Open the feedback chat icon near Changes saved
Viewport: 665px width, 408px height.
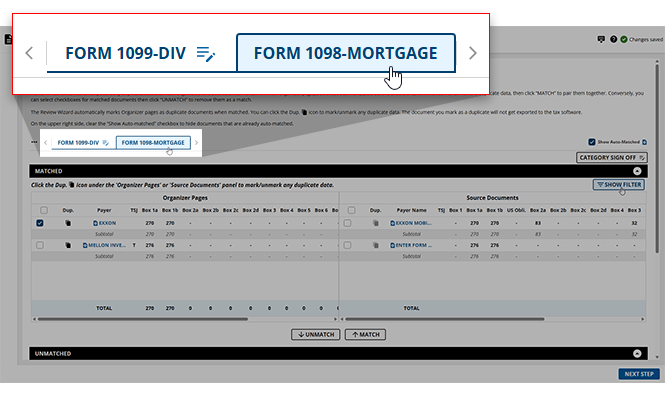click(x=601, y=39)
